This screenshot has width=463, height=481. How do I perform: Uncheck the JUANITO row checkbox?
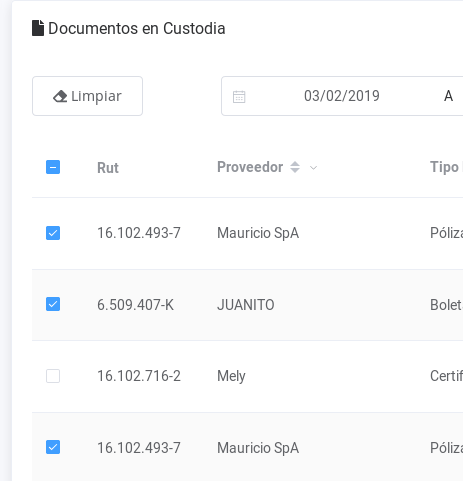53,304
